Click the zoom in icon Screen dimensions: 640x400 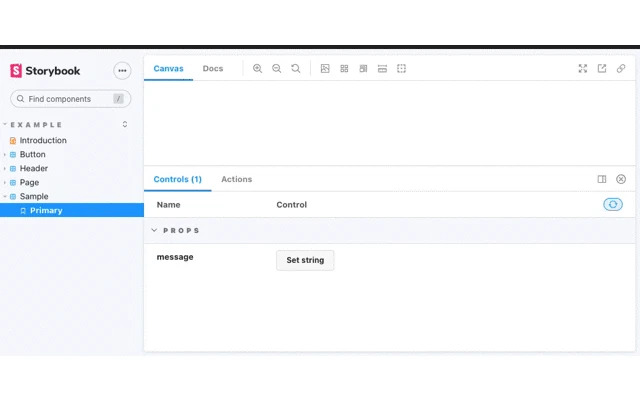point(257,69)
